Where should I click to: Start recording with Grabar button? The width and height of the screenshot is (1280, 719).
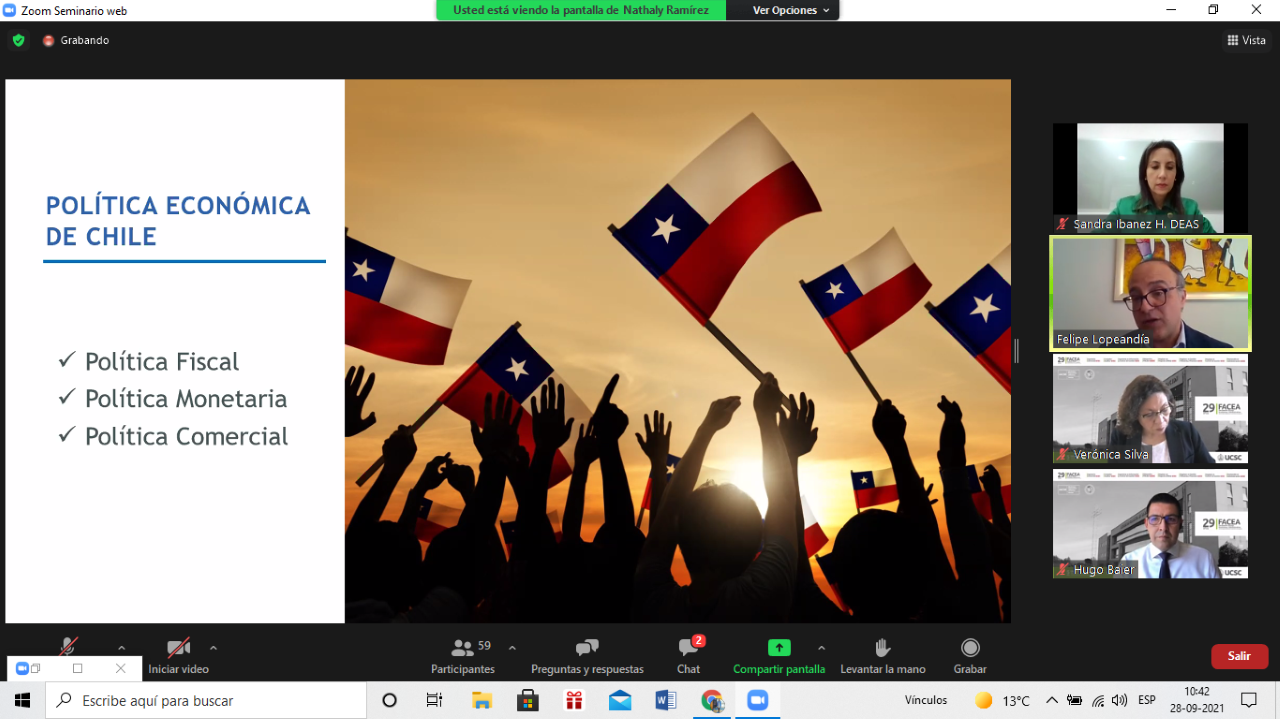click(969, 655)
